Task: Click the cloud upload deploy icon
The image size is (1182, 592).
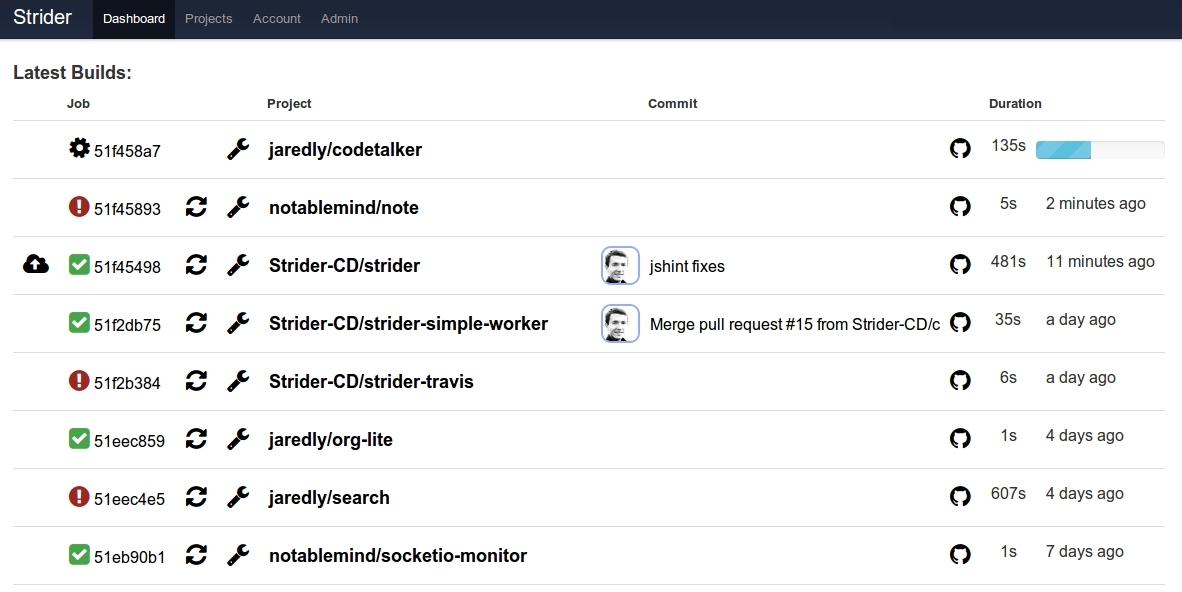Action: [x=35, y=264]
